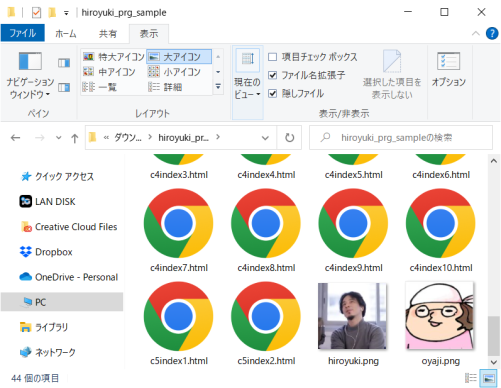Choose 一覧 list layout
This screenshot has width=501, height=388.
point(100,87)
